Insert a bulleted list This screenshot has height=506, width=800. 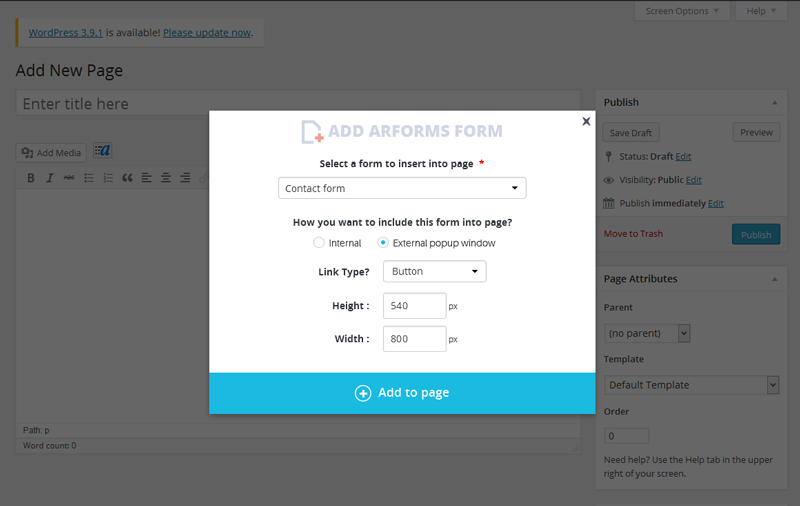point(89,178)
